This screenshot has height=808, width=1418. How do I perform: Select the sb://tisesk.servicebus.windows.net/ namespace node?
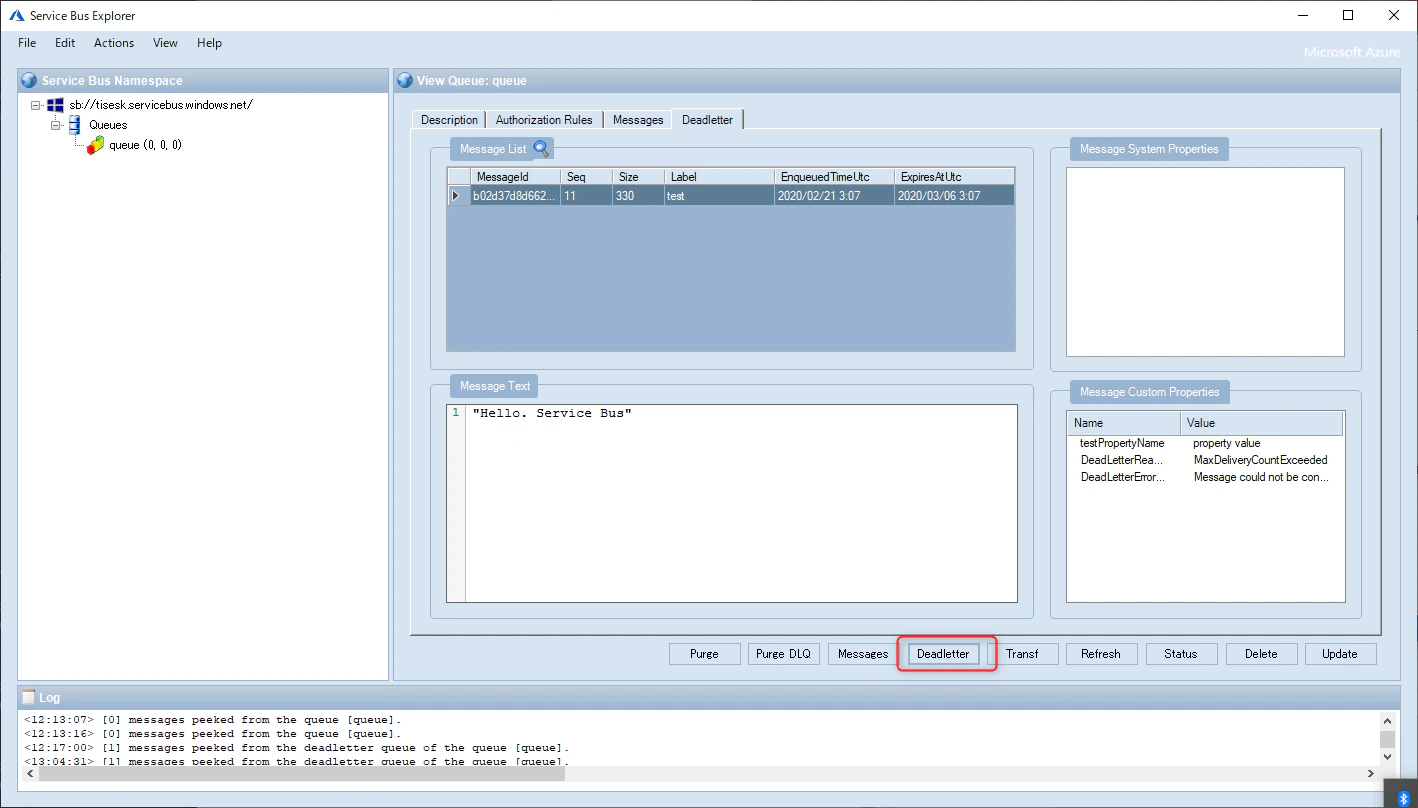click(x=161, y=105)
